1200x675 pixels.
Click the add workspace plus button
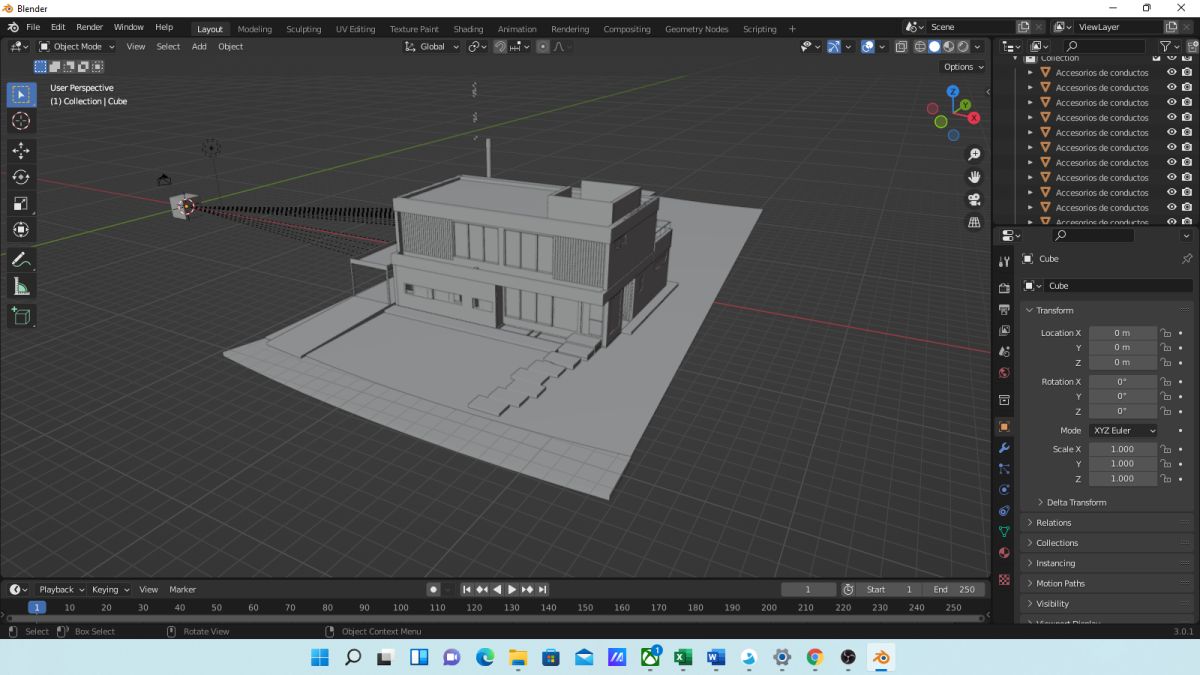point(793,29)
